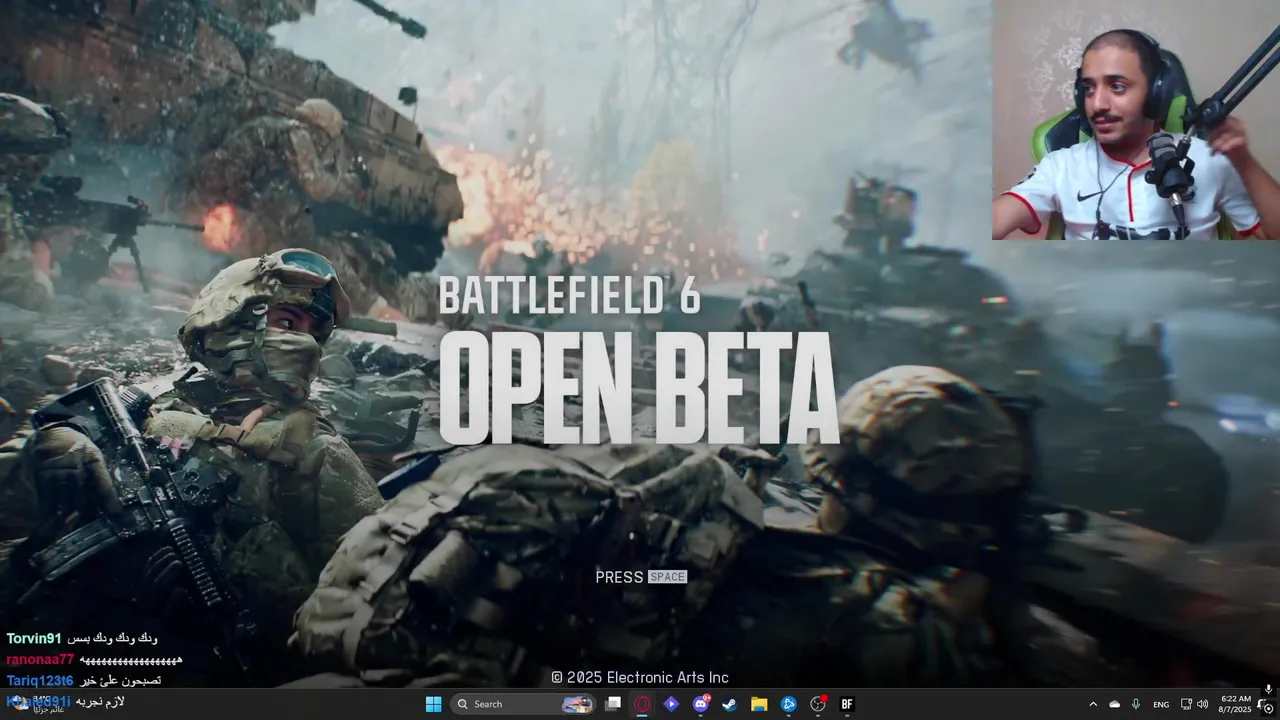Open the purple arrow app in taskbar
Screen dimensions: 1280x720
point(671,704)
